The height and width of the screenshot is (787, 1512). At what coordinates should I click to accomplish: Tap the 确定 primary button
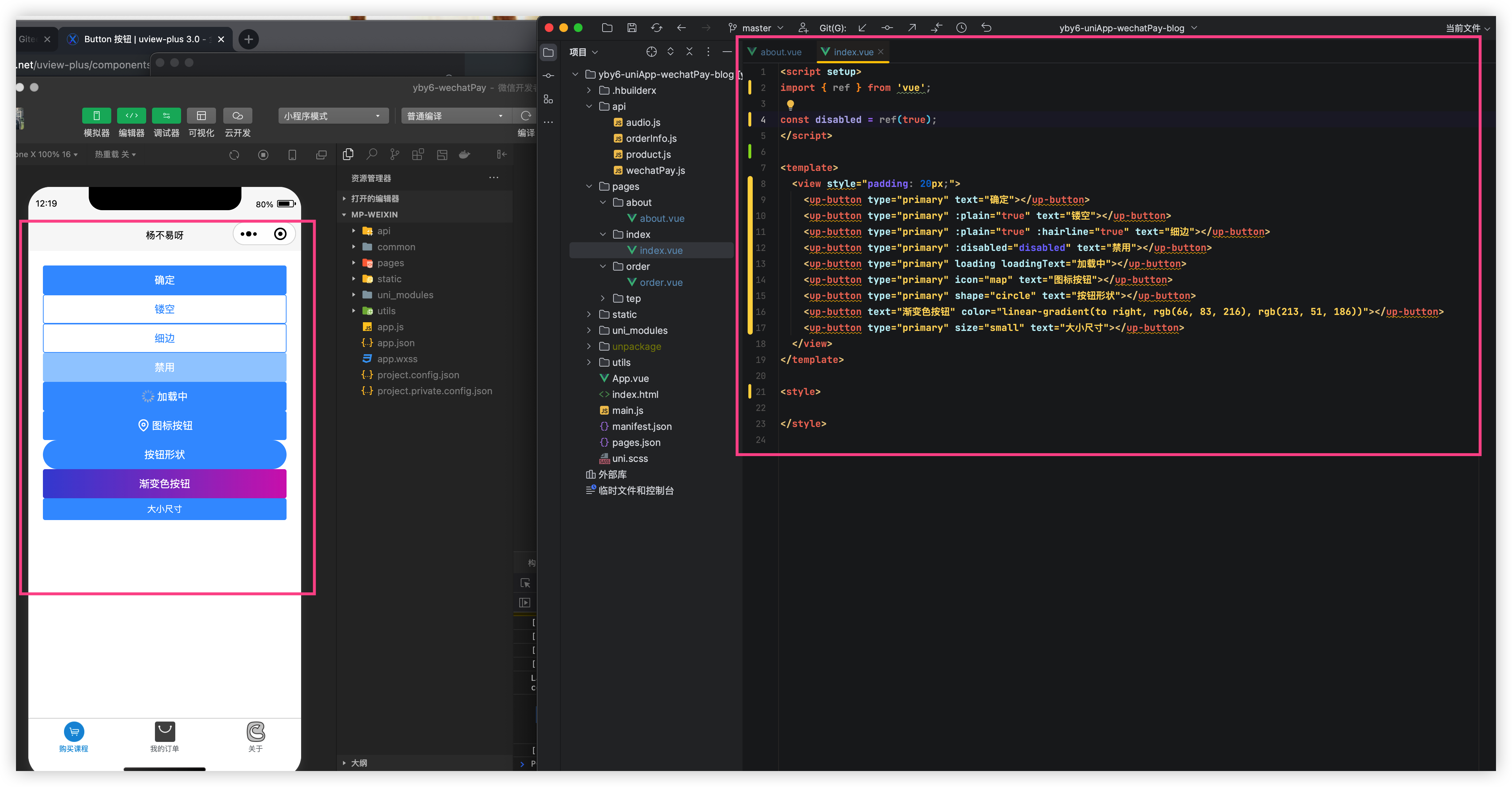pos(164,280)
